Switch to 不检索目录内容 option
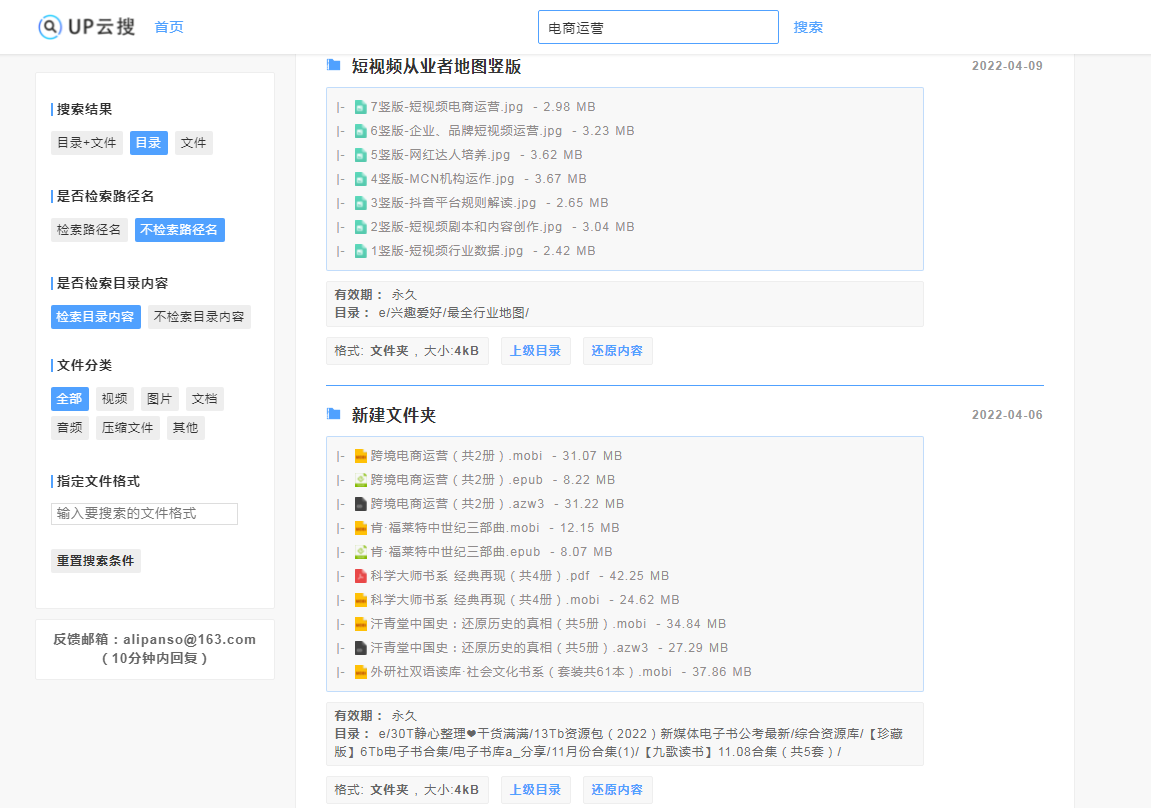 pos(199,317)
